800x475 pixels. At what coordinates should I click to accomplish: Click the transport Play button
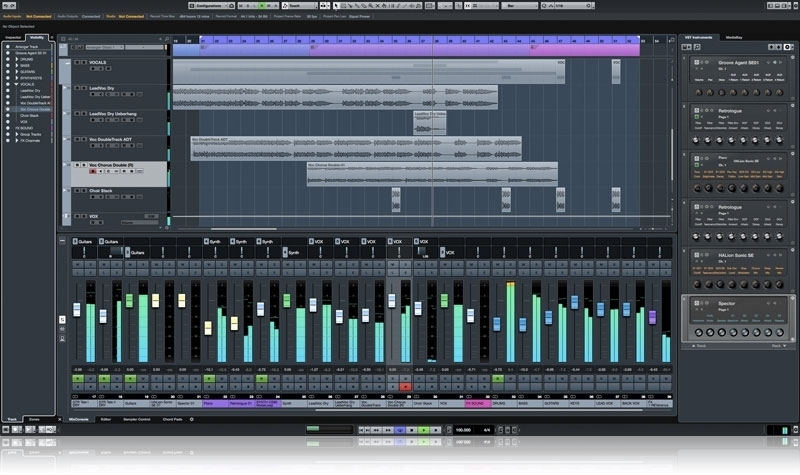424,430
